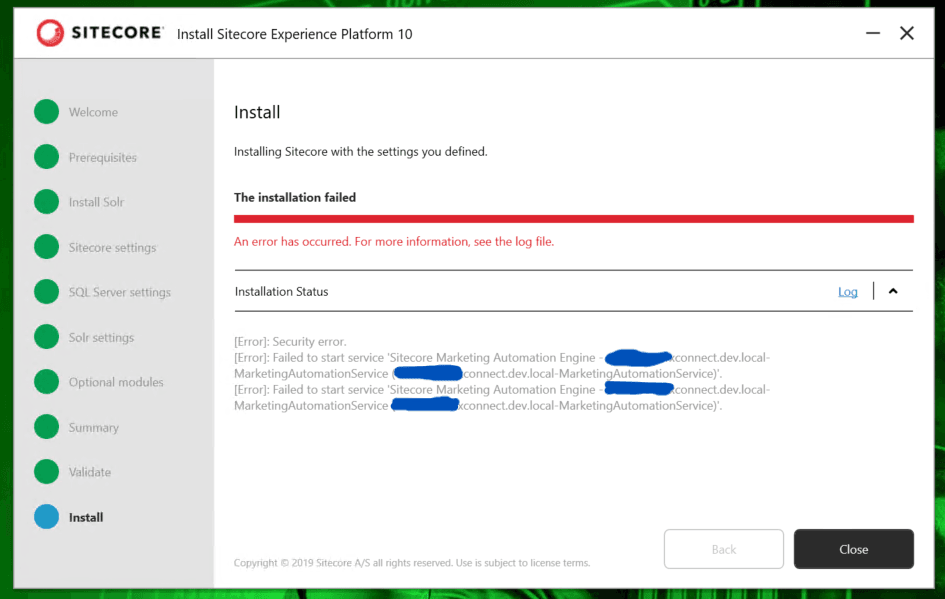The width and height of the screenshot is (945, 599).
Task: Close the installer with the X button
Action: [906, 33]
